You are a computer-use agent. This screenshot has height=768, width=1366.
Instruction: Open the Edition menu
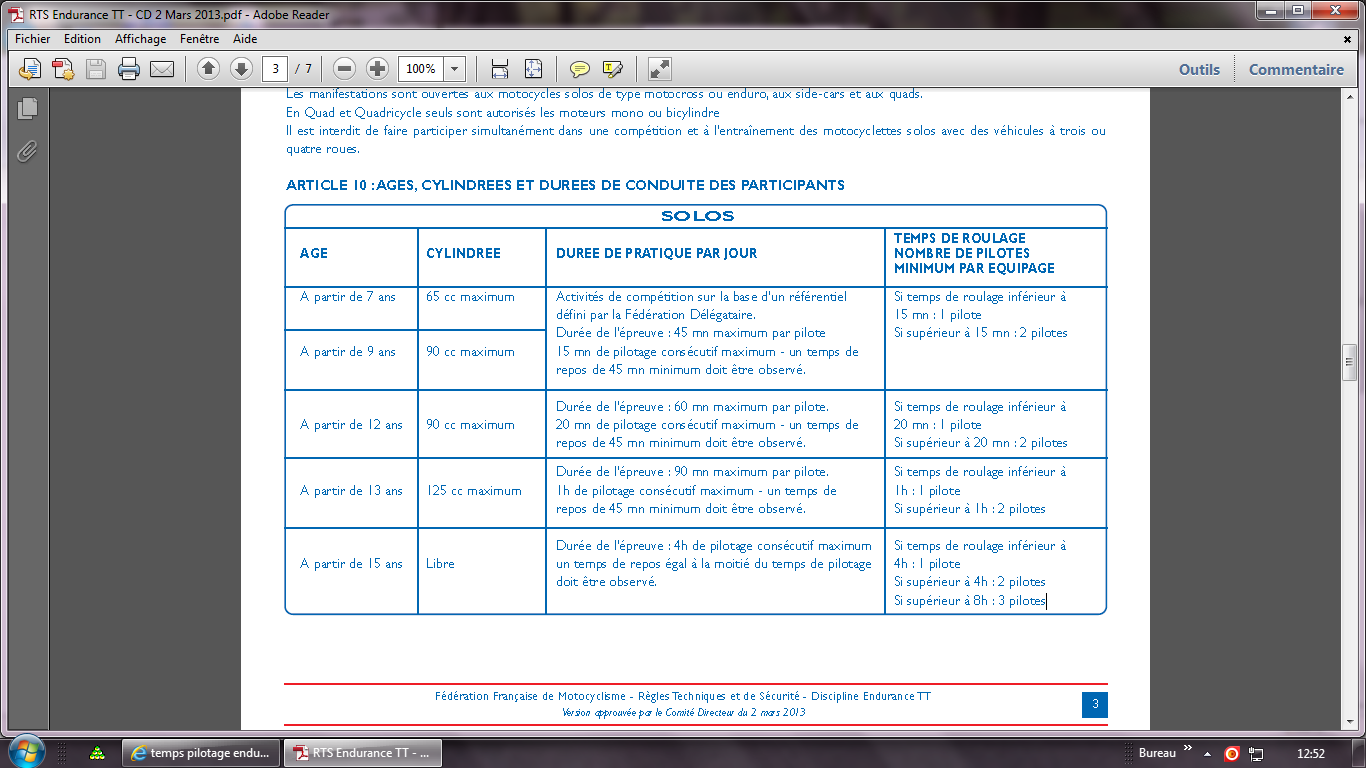(82, 39)
